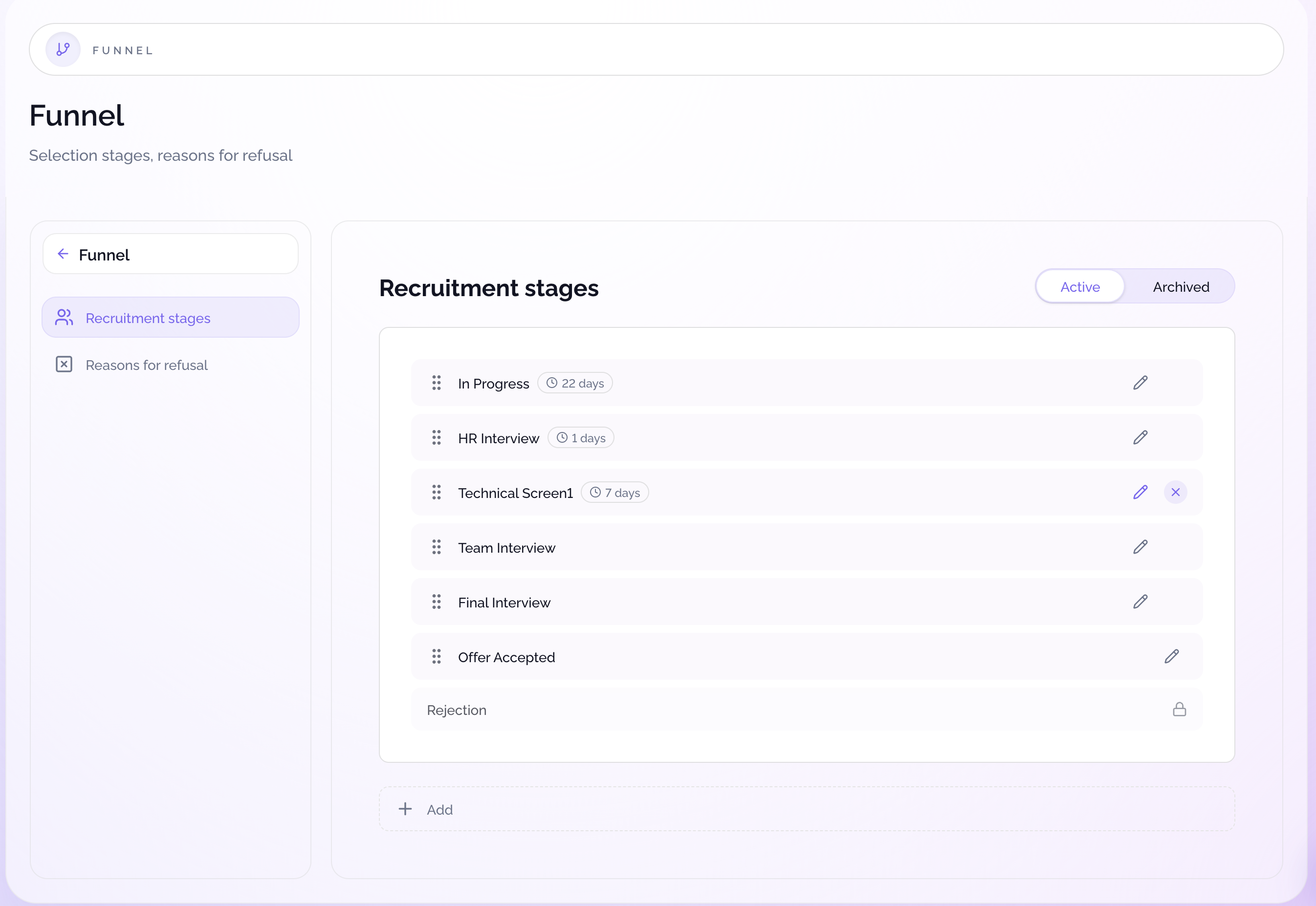Click the 7 days time badge
Viewport: 1316px width, 906px height.
pyautogui.click(x=614, y=493)
